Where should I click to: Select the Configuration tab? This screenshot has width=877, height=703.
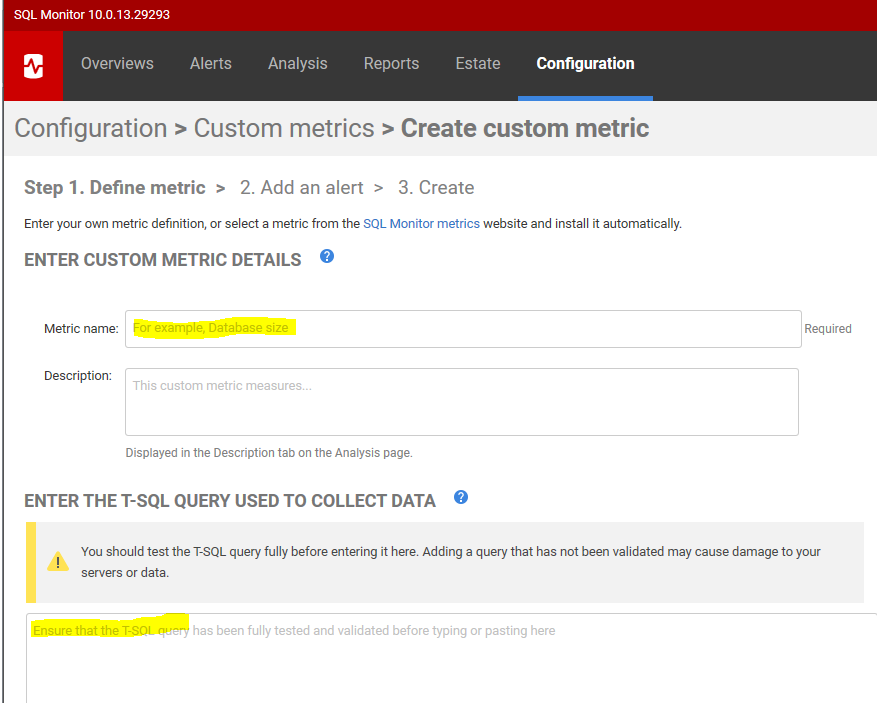pyautogui.click(x=585, y=64)
